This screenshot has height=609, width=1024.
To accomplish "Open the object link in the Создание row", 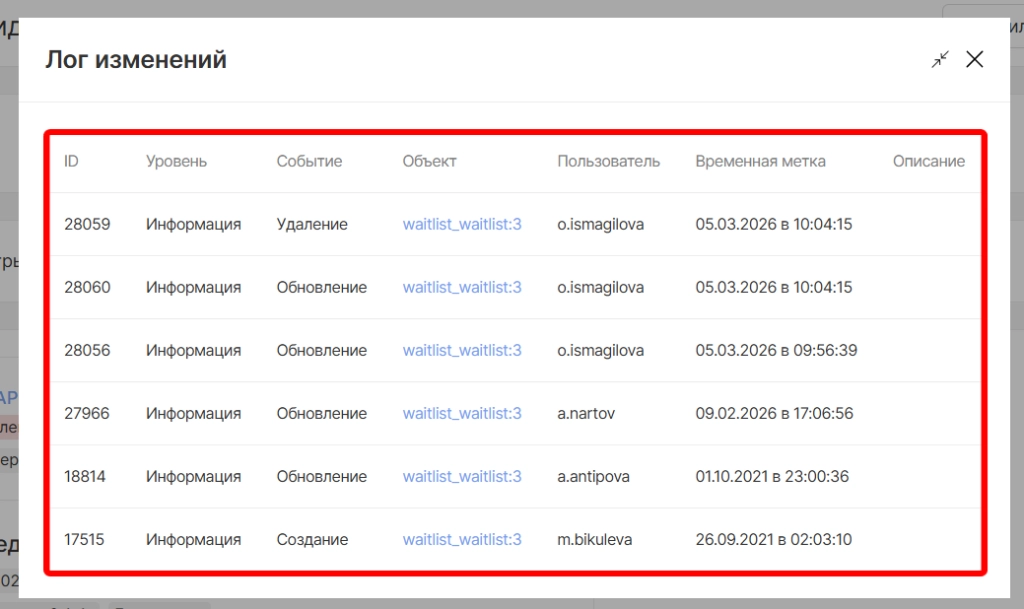I will (462, 539).
